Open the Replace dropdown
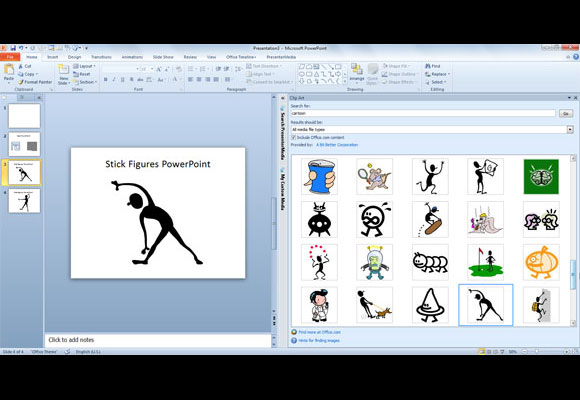 pyautogui.click(x=437, y=74)
